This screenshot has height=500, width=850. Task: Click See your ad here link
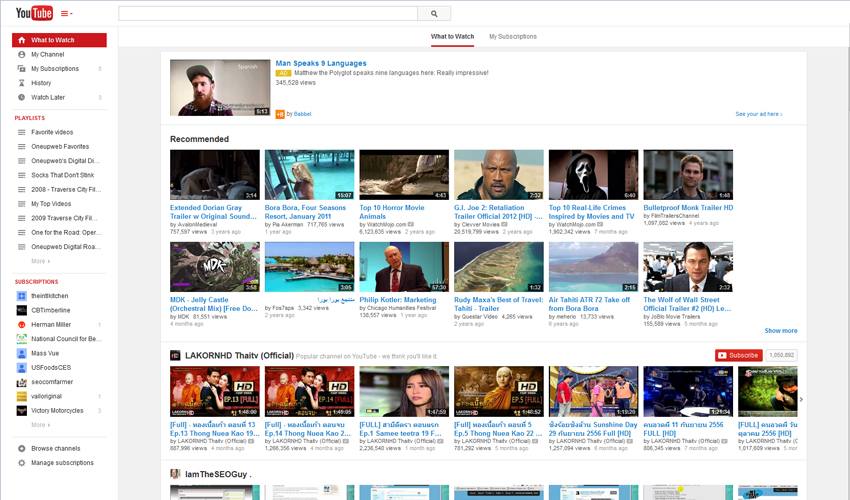coord(758,114)
